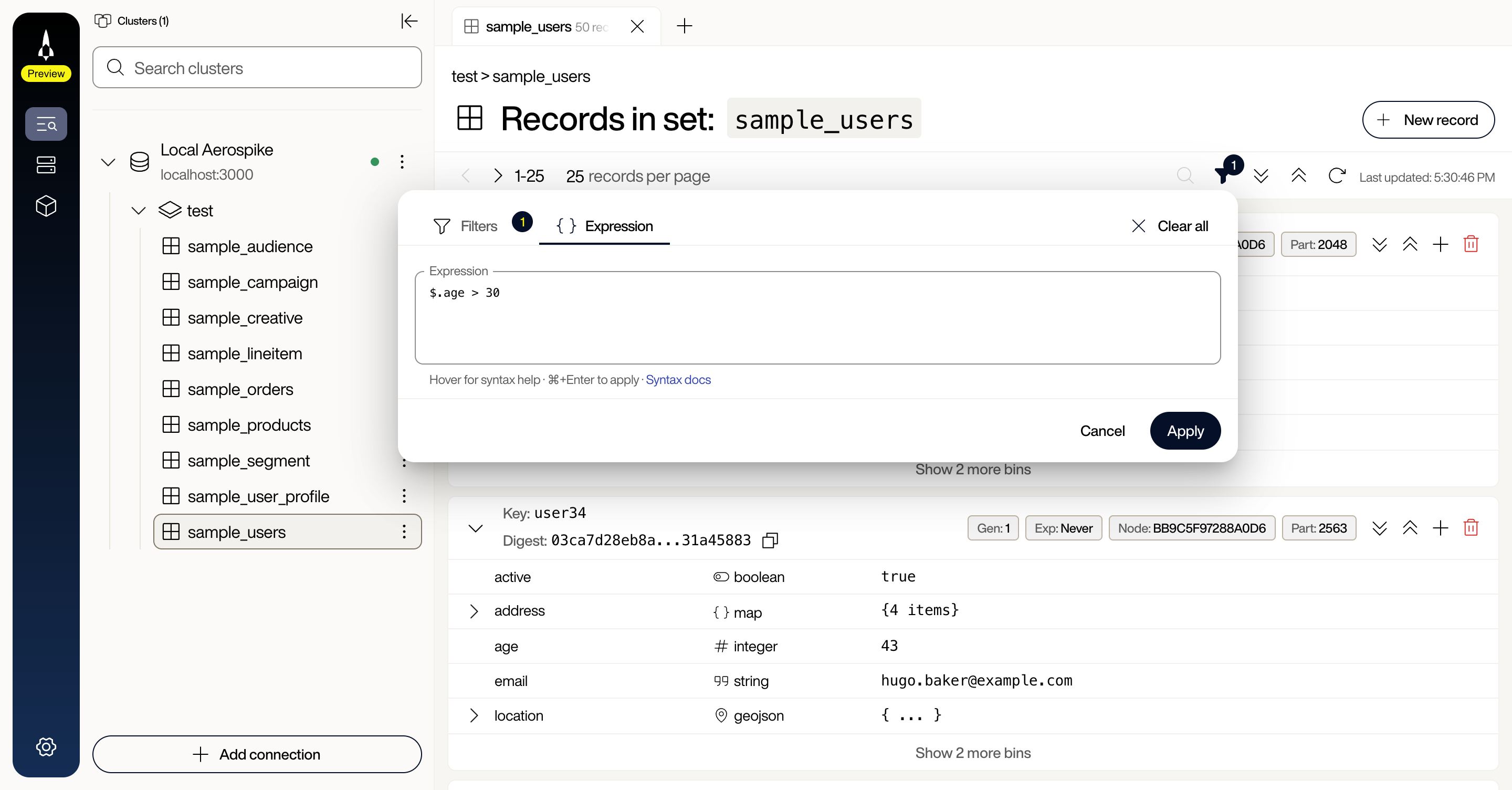Expand all records with double-down chevron
The height and width of the screenshot is (790, 1512).
coord(1262,175)
